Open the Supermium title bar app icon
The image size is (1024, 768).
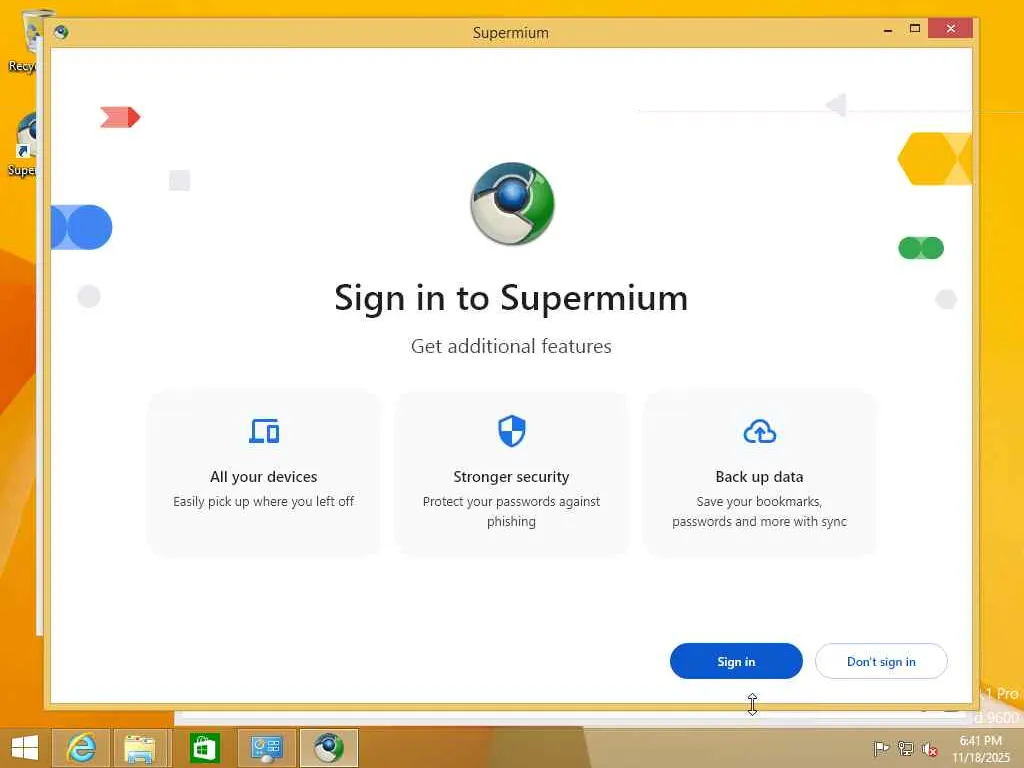tap(61, 32)
